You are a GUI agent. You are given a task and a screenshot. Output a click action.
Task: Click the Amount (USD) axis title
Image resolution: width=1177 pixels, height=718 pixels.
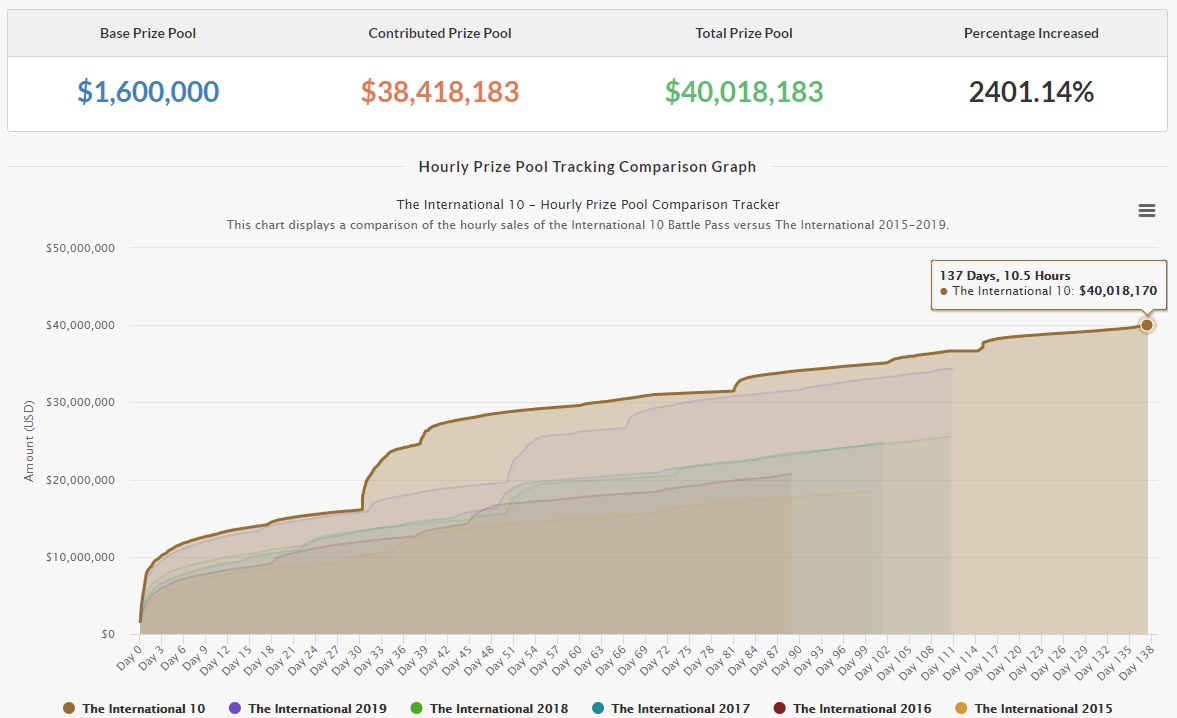[x=29, y=440]
